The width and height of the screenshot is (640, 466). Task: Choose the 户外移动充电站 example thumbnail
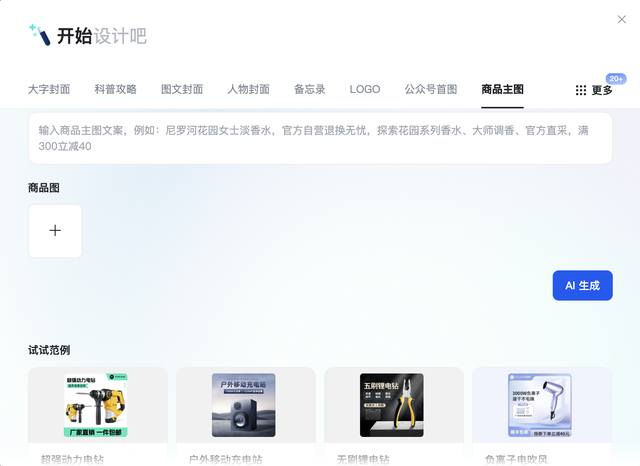click(x=244, y=405)
